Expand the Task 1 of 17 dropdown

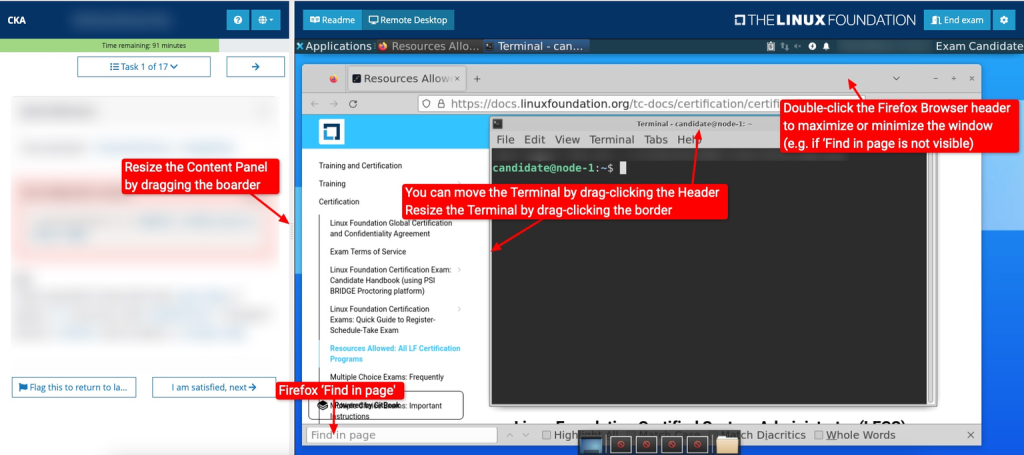click(144, 67)
